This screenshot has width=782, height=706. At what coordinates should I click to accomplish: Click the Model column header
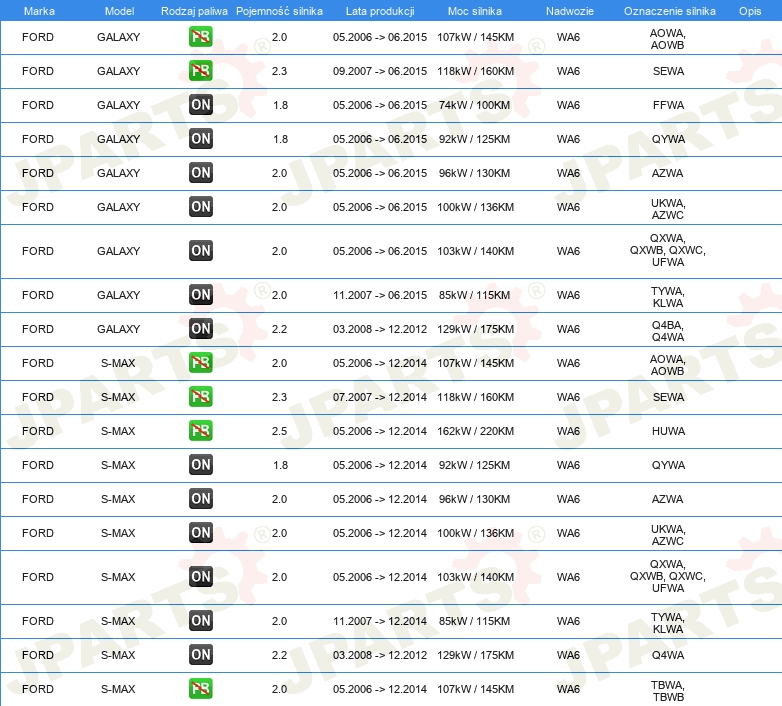coord(119,11)
